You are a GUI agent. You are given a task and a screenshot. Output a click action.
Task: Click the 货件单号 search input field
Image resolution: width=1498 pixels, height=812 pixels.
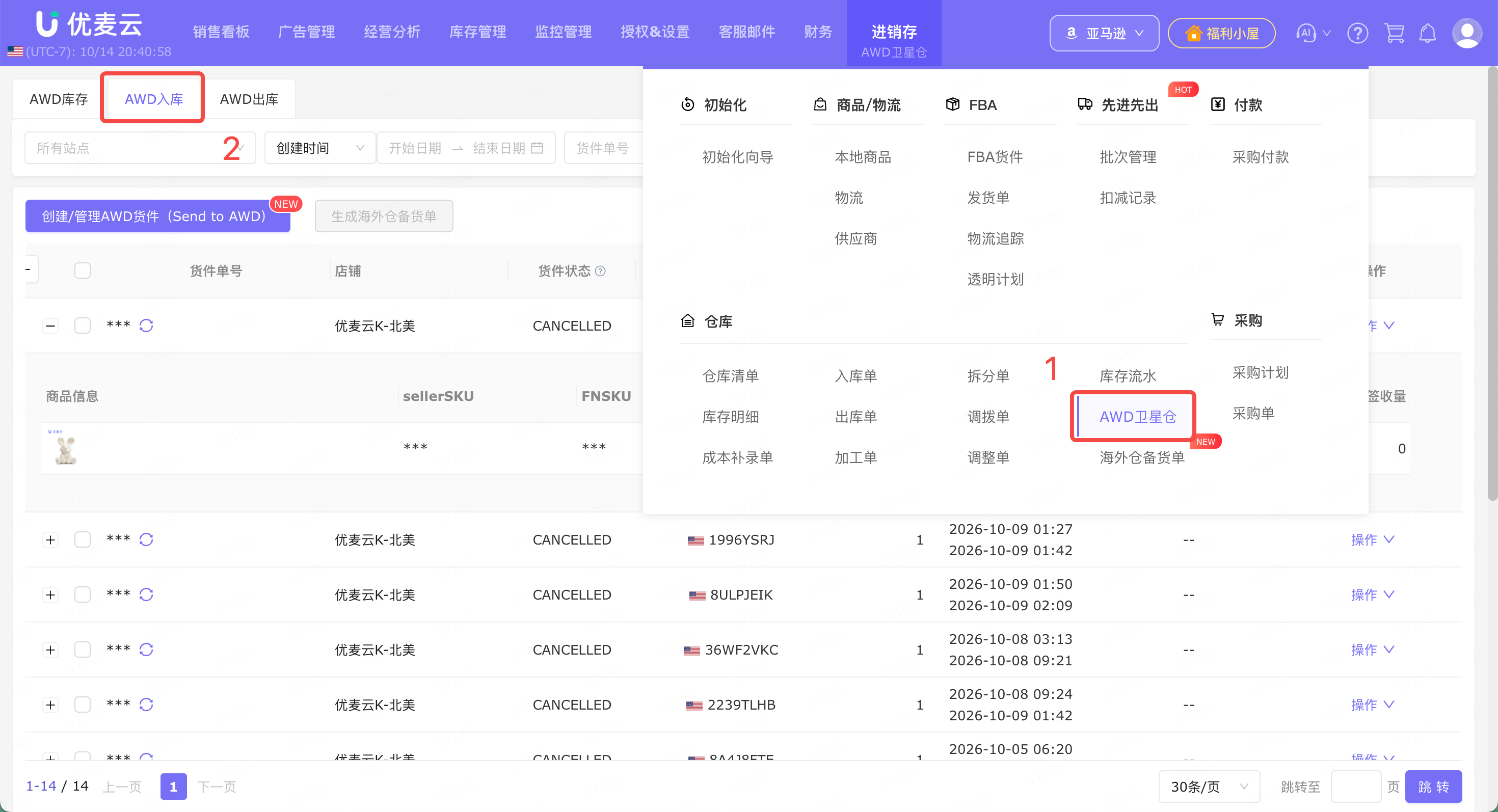pos(604,148)
